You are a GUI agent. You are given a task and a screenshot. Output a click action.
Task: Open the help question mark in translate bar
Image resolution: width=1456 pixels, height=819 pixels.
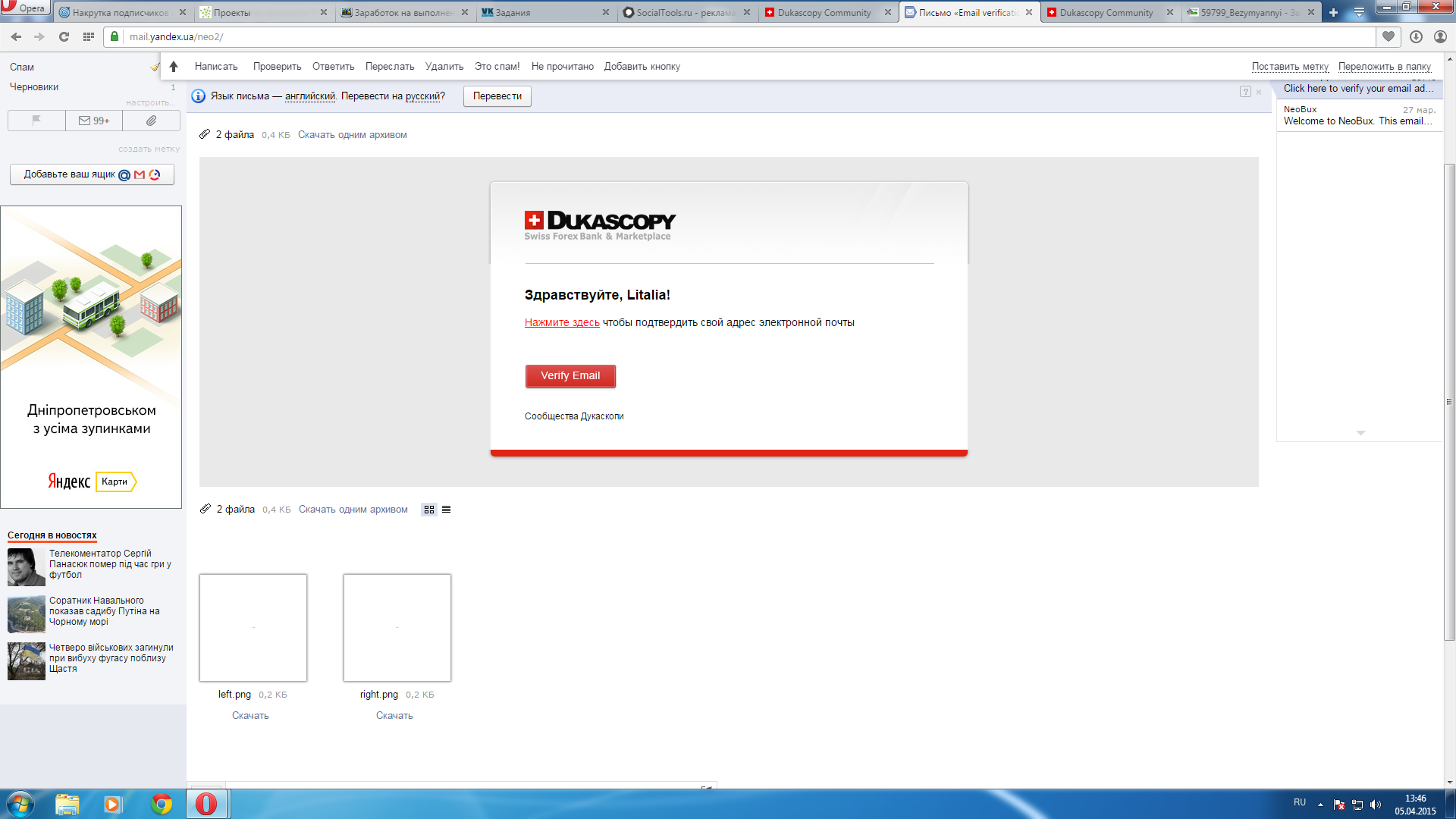pos(1245,92)
